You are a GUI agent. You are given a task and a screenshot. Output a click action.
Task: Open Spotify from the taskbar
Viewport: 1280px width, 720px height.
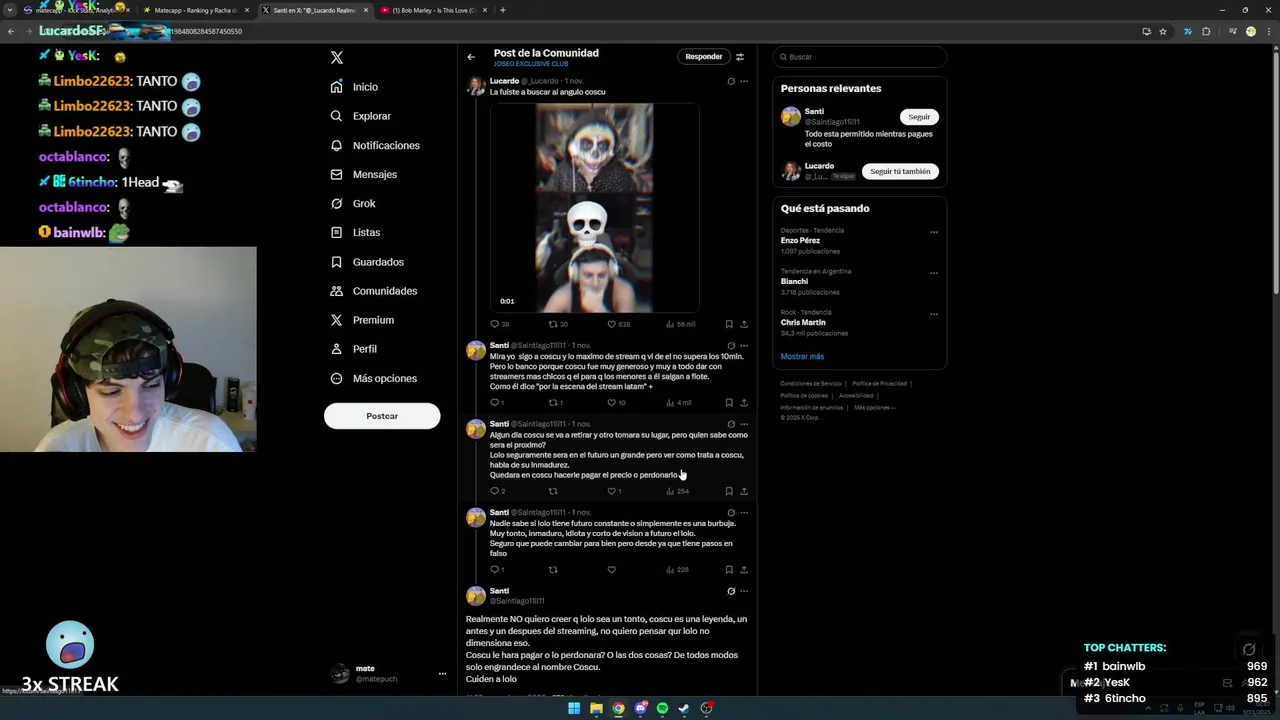tap(662, 708)
